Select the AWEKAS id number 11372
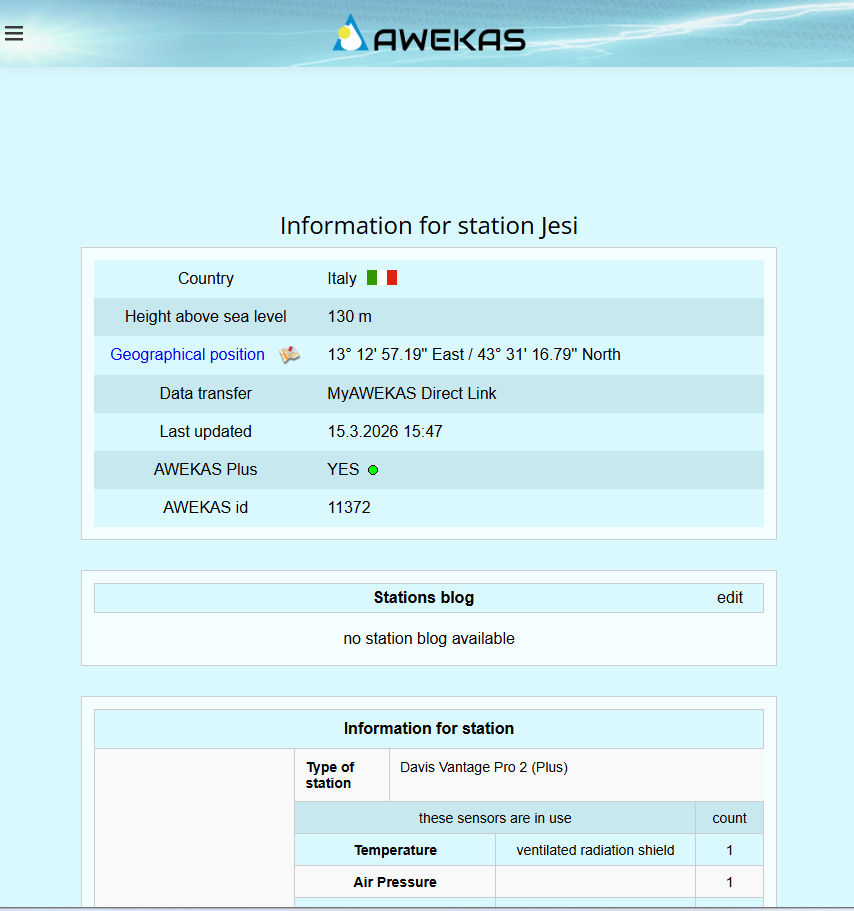Image resolution: width=854 pixels, height=911 pixels. click(x=348, y=508)
